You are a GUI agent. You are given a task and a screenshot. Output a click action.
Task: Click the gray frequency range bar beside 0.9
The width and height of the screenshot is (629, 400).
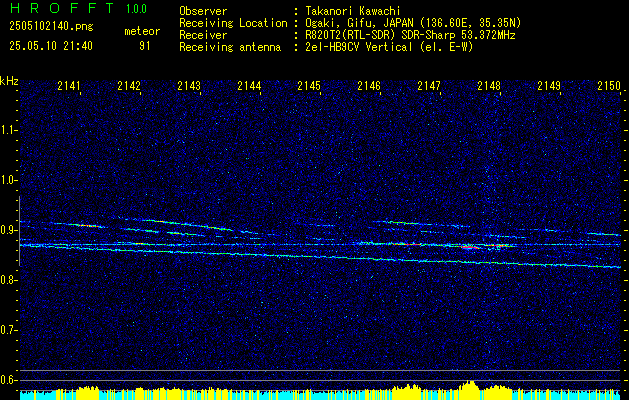tap(19, 231)
